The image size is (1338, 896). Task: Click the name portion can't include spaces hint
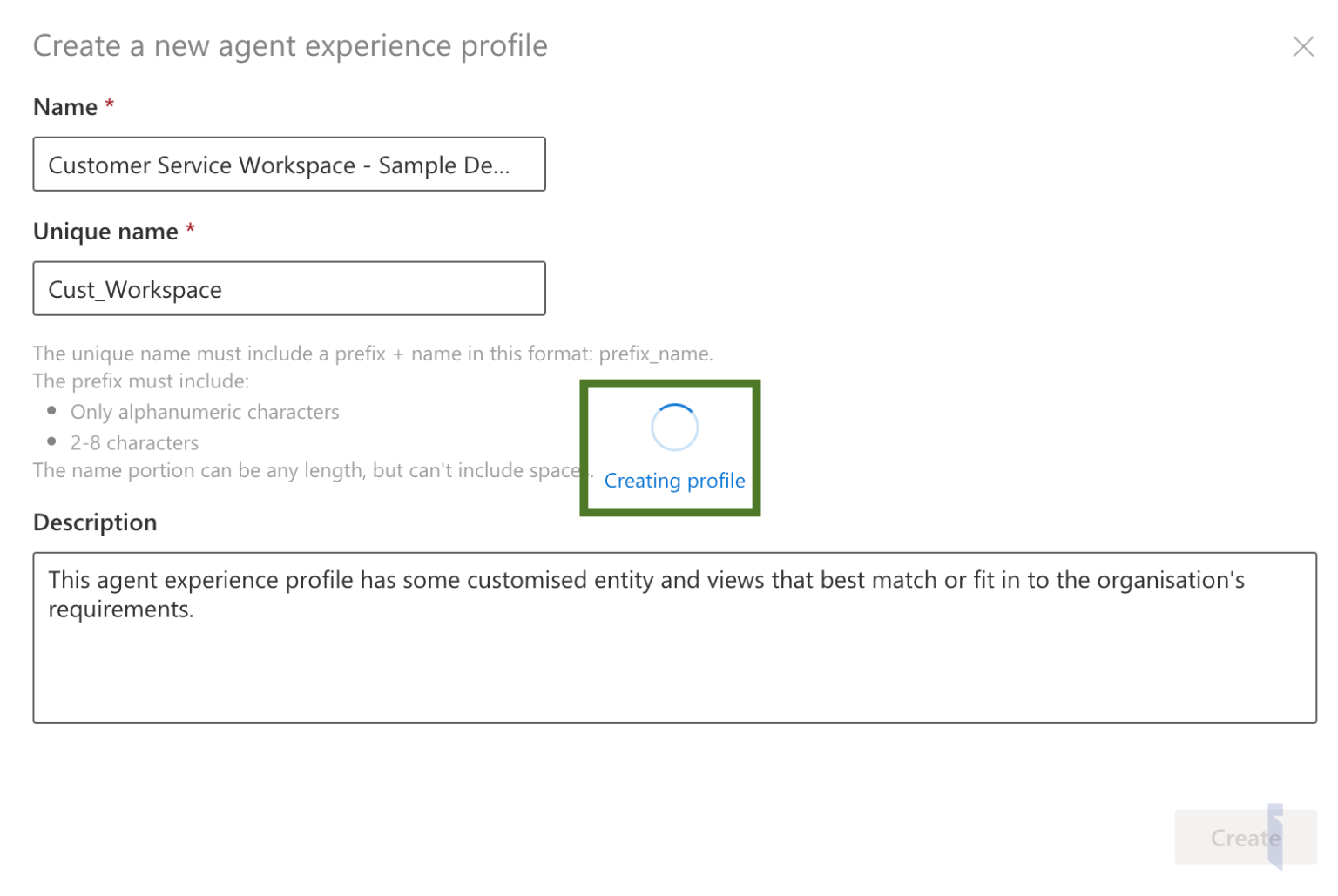click(x=307, y=471)
